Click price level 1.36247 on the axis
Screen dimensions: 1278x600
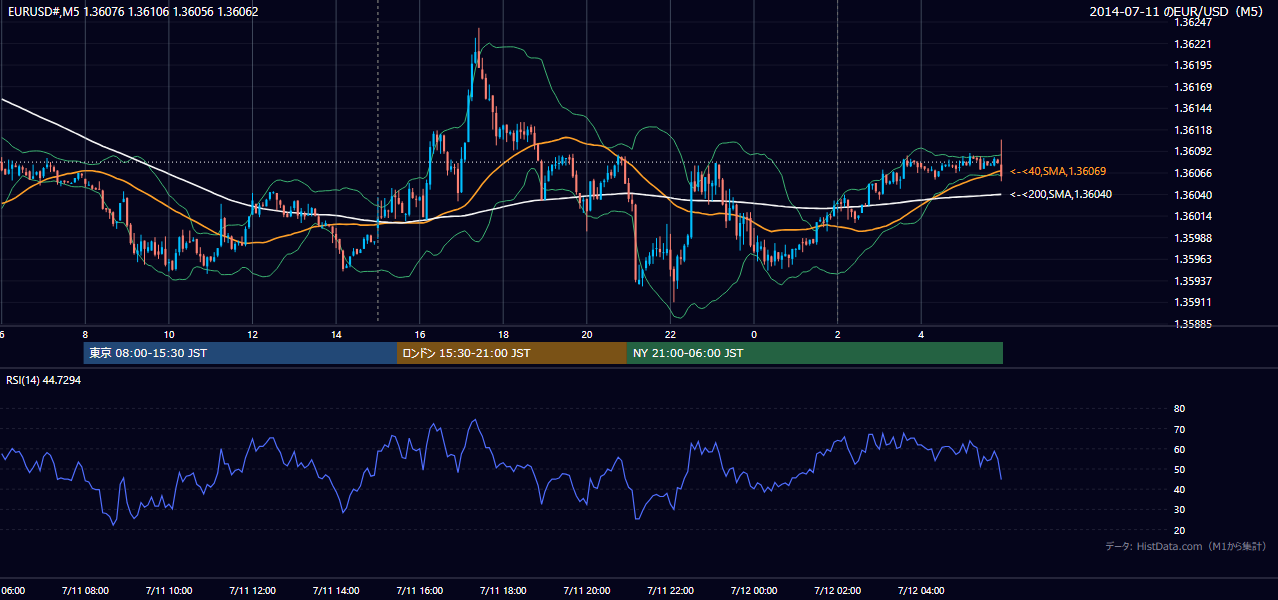[x=1193, y=22]
